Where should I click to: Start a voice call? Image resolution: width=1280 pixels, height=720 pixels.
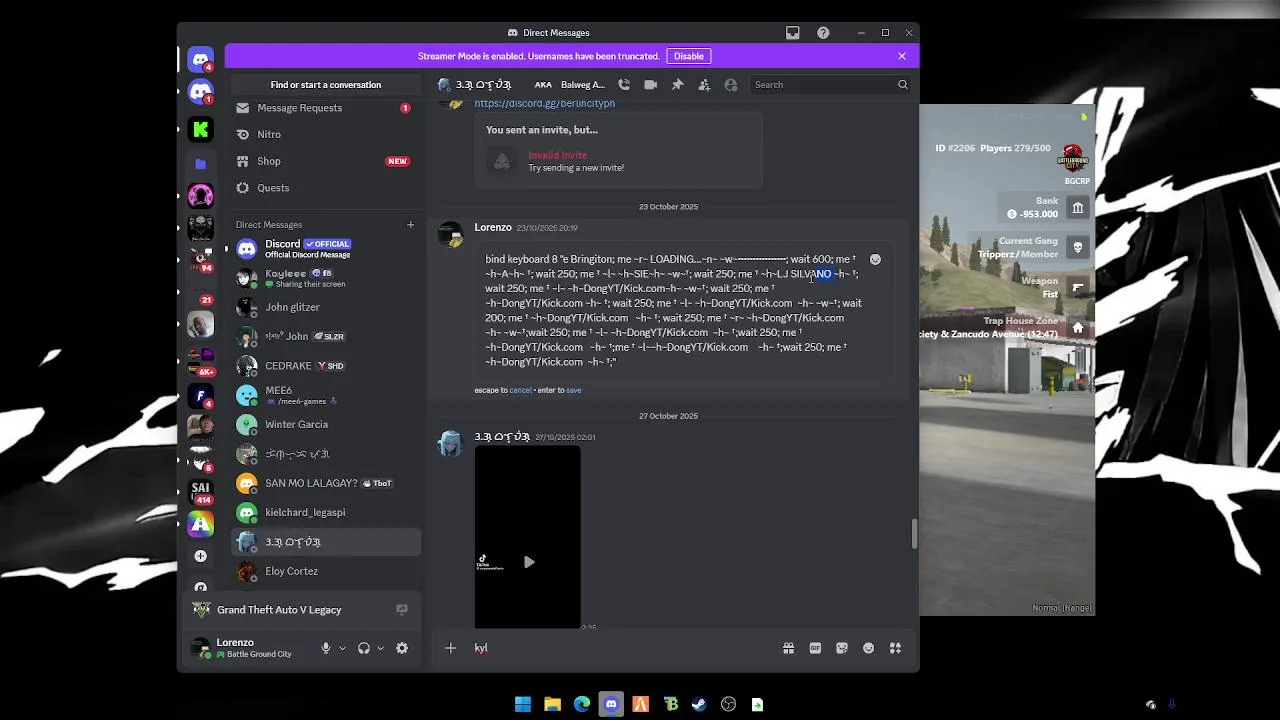[x=624, y=85]
